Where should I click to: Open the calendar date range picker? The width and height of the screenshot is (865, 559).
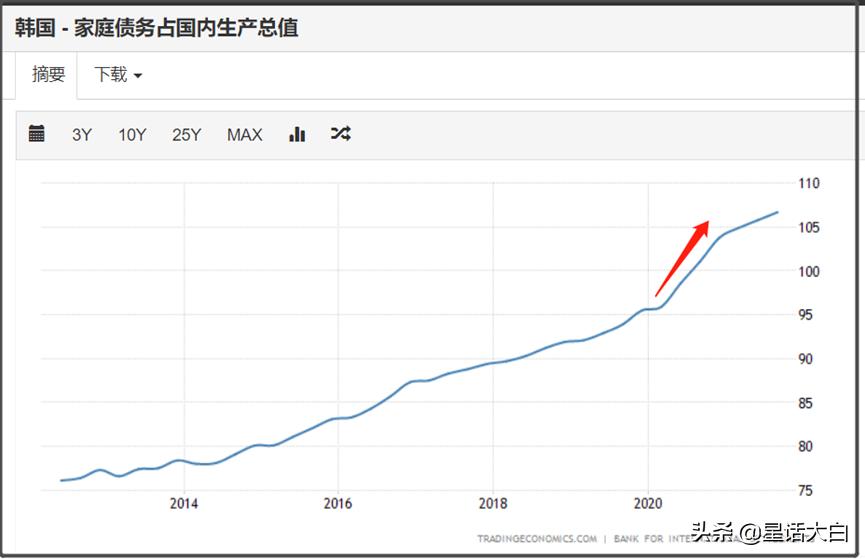36,134
